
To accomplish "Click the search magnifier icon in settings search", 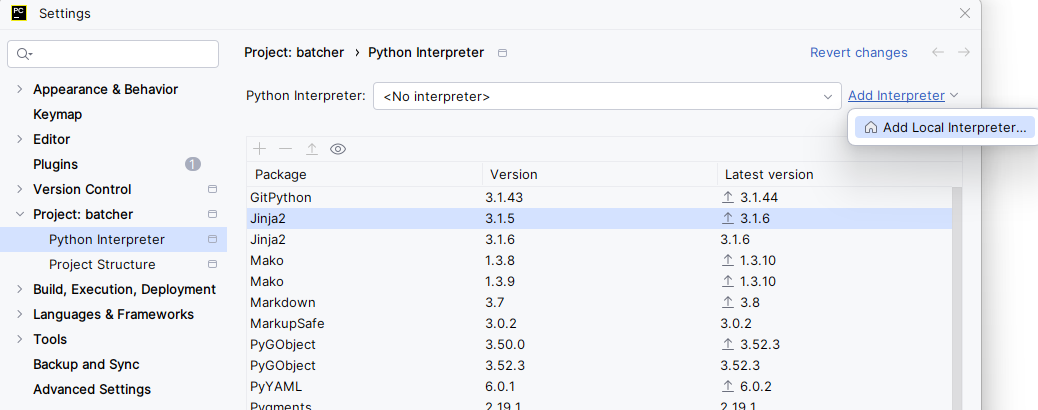I will [24, 54].
